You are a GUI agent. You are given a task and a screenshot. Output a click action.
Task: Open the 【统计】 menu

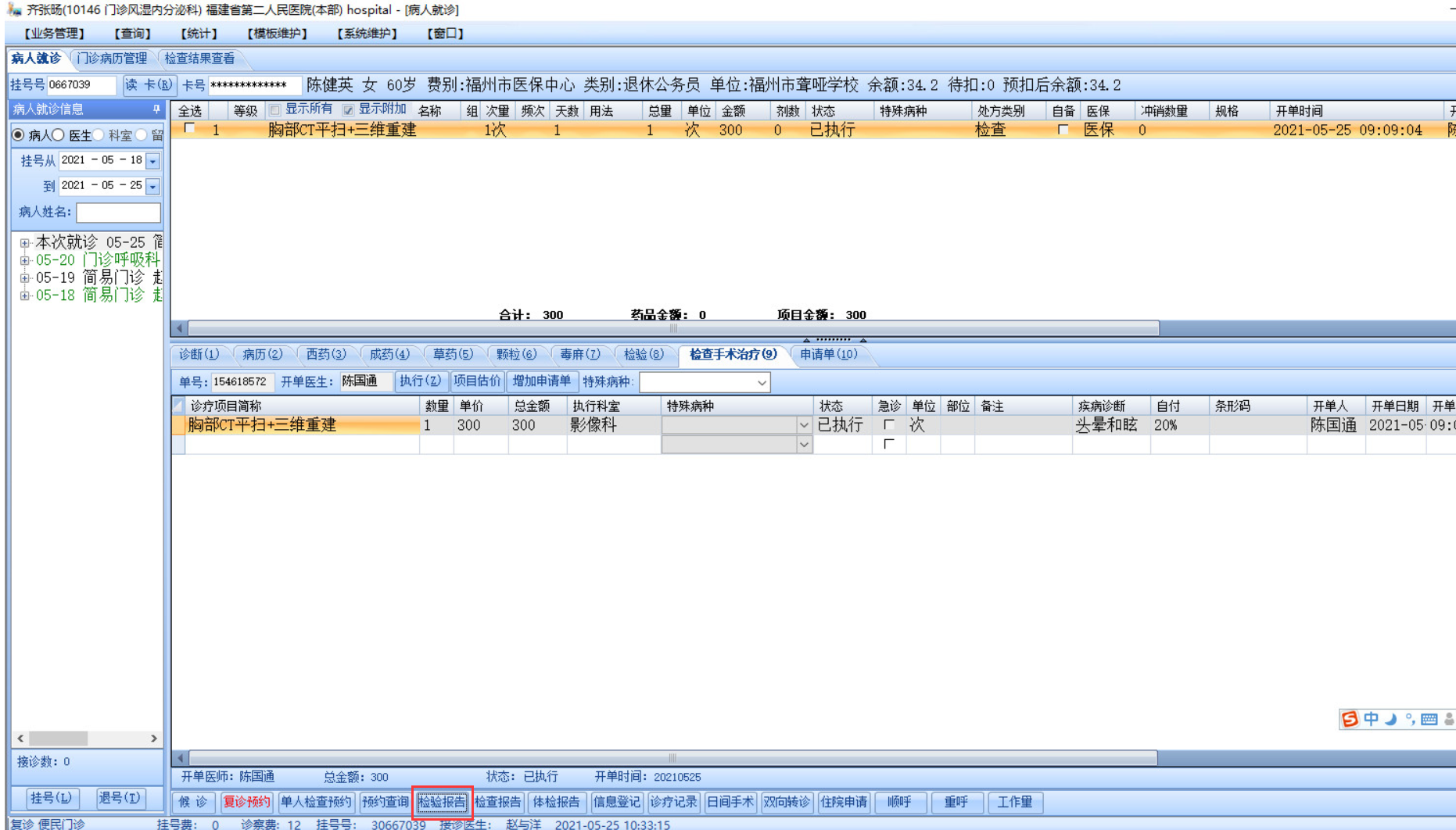point(199,34)
